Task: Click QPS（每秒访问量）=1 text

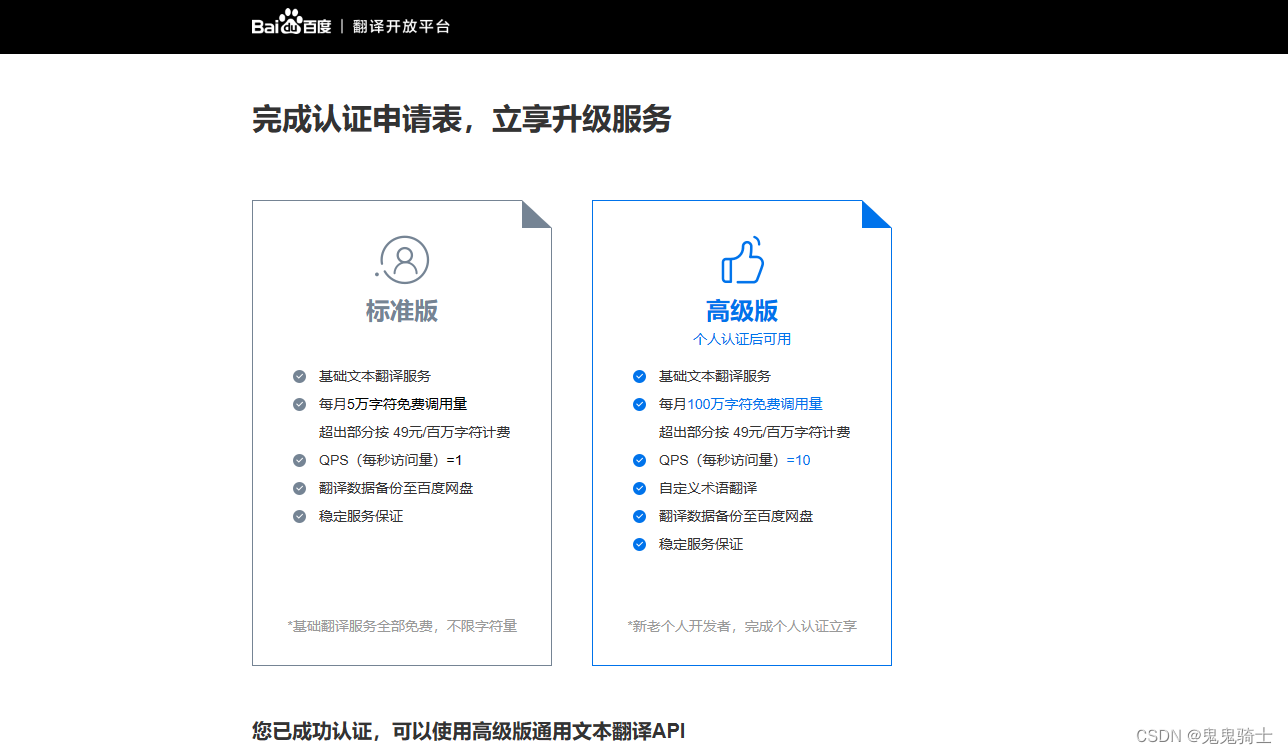Action: [391, 460]
